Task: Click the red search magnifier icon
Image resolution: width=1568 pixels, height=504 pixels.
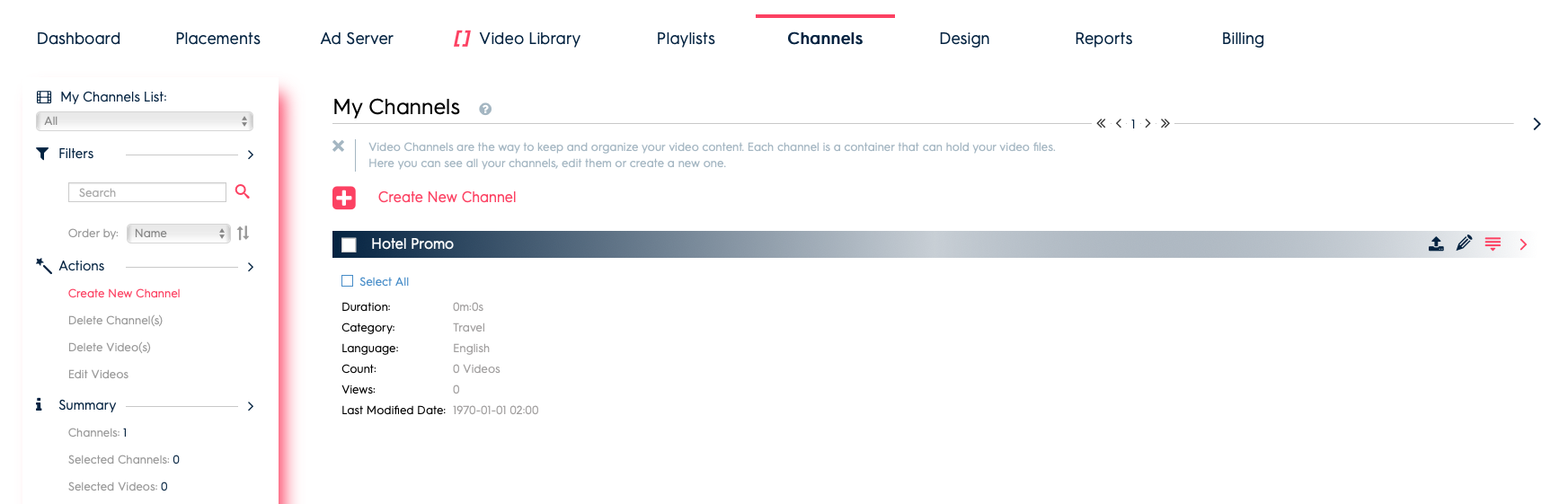Action: pyautogui.click(x=243, y=191)
